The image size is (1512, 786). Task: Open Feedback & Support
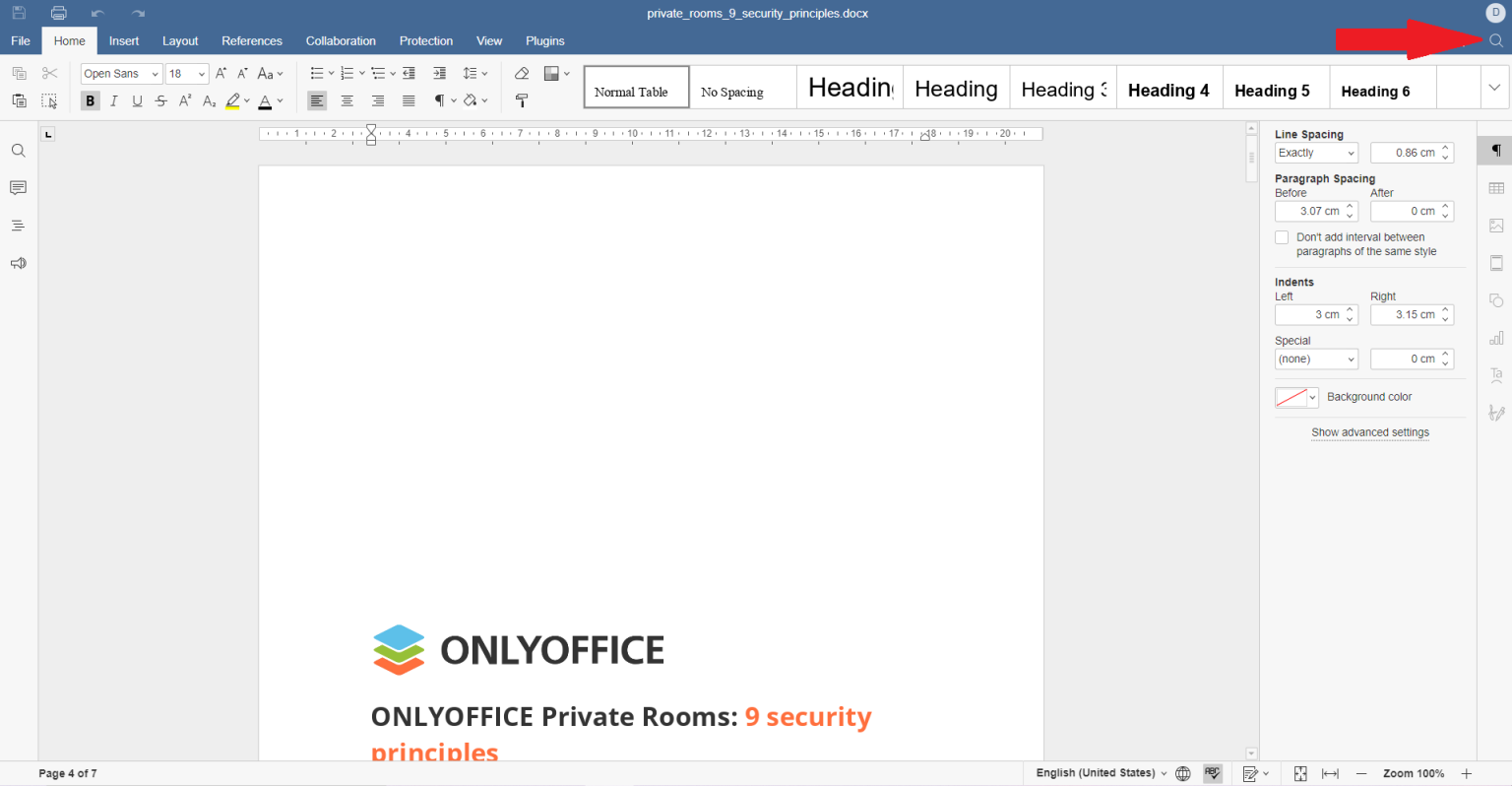tap(18, 263)
